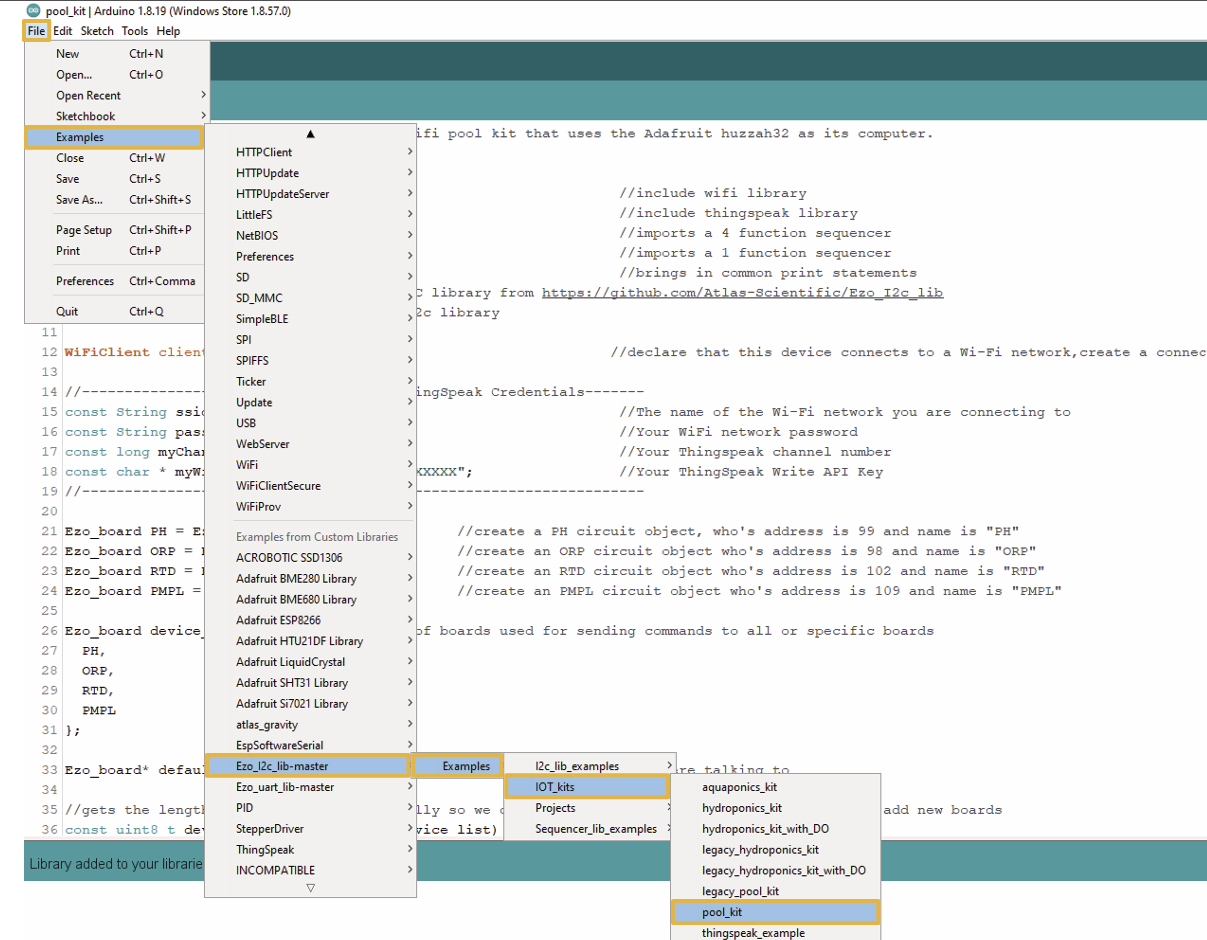The height and width of the screenshot is (940, 1207).
Task: Choose New from File menu
Action: point(117,54)
